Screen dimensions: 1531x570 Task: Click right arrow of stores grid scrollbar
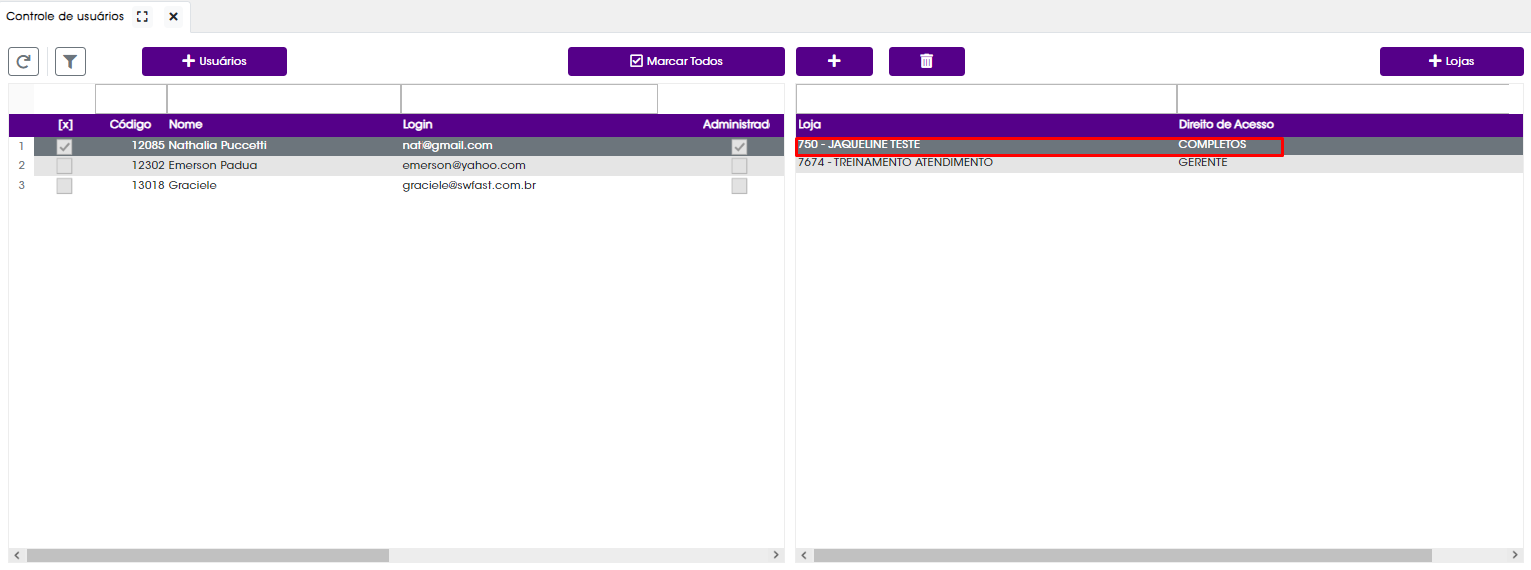1515,555
